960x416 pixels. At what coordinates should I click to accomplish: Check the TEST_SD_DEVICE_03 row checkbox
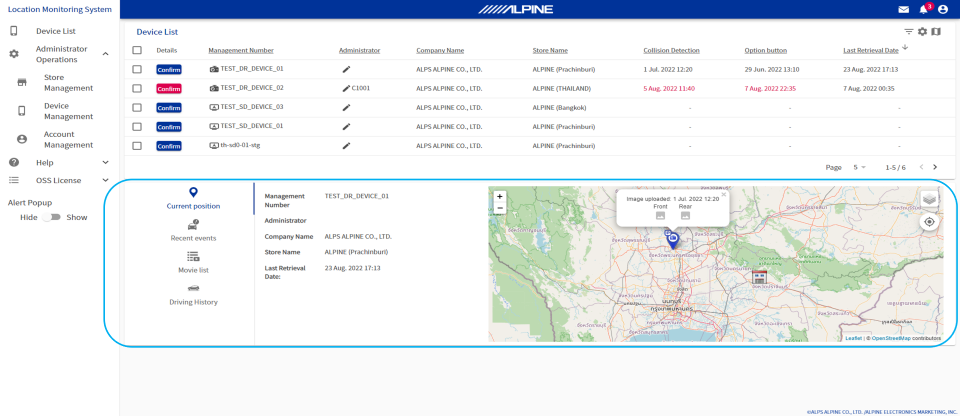(137, 107)
